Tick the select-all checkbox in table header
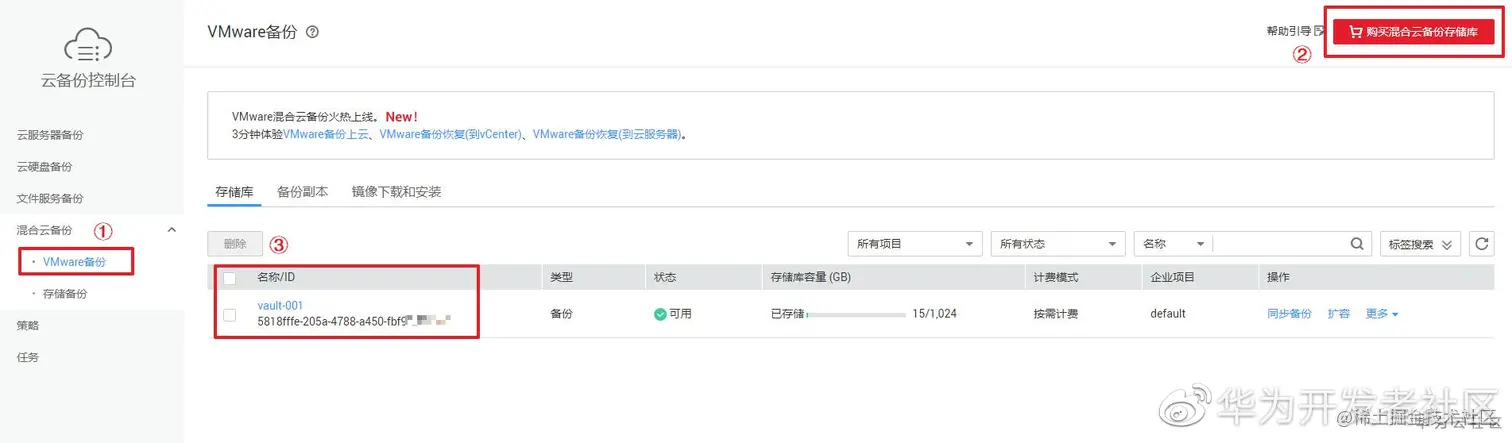This screenshot has height=443, width=1512. coord(229,278)
